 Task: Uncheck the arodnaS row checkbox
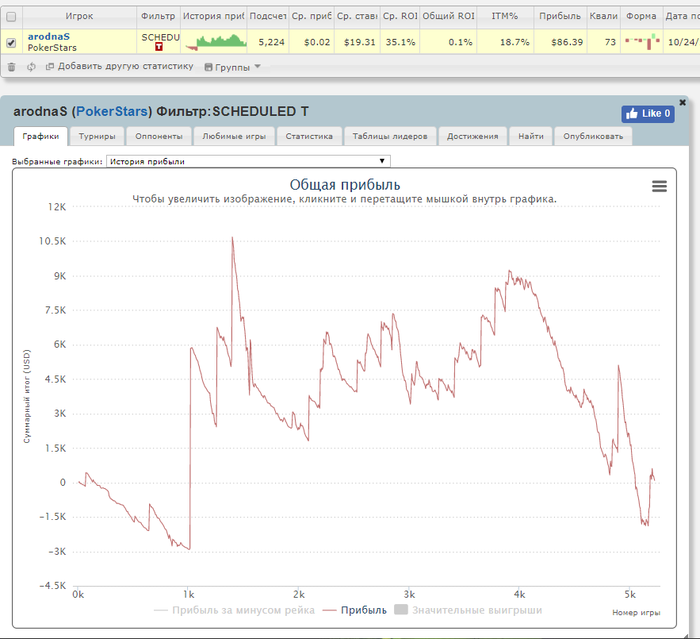coord(11,43)
